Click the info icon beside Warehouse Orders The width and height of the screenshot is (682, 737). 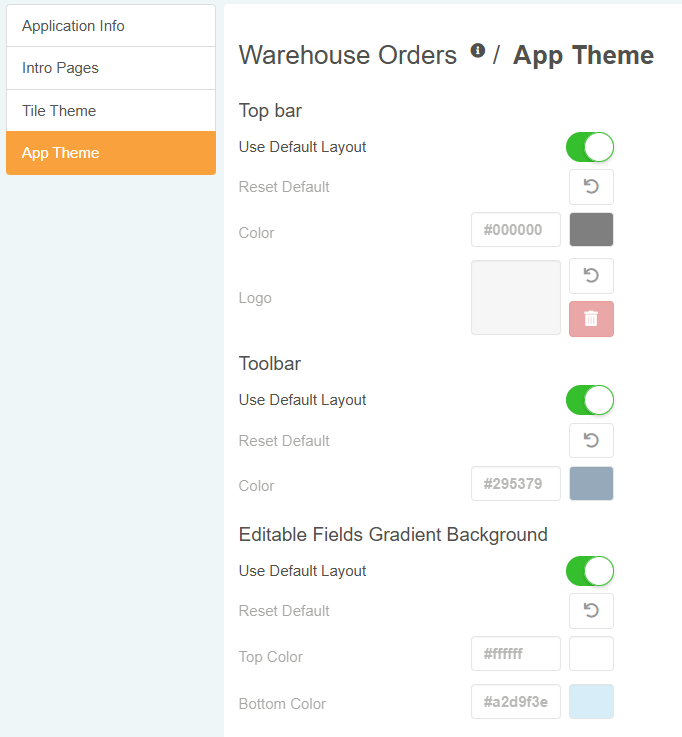point(478,51)
